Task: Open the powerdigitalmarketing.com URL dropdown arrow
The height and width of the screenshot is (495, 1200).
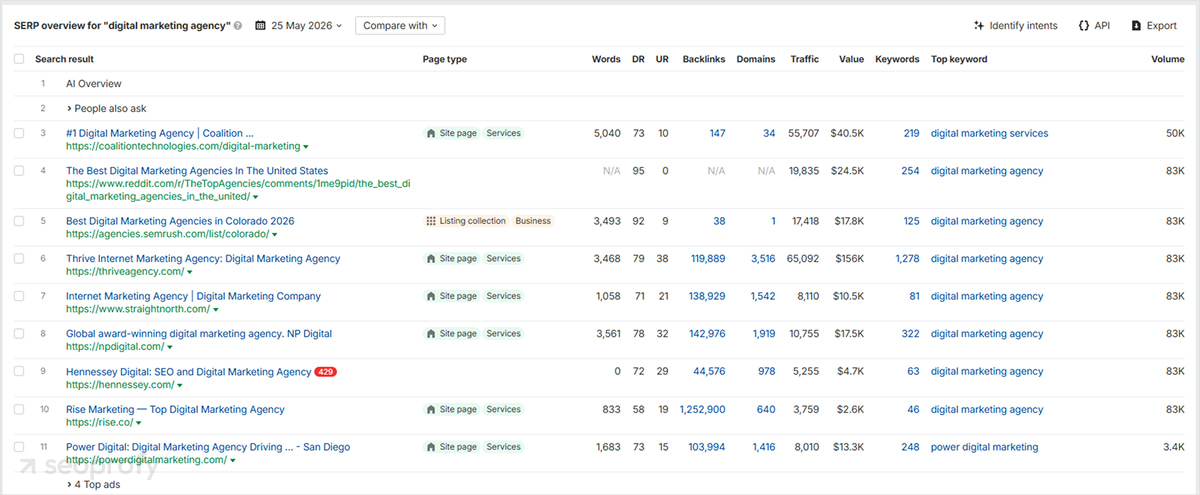Action: (233, 460)
